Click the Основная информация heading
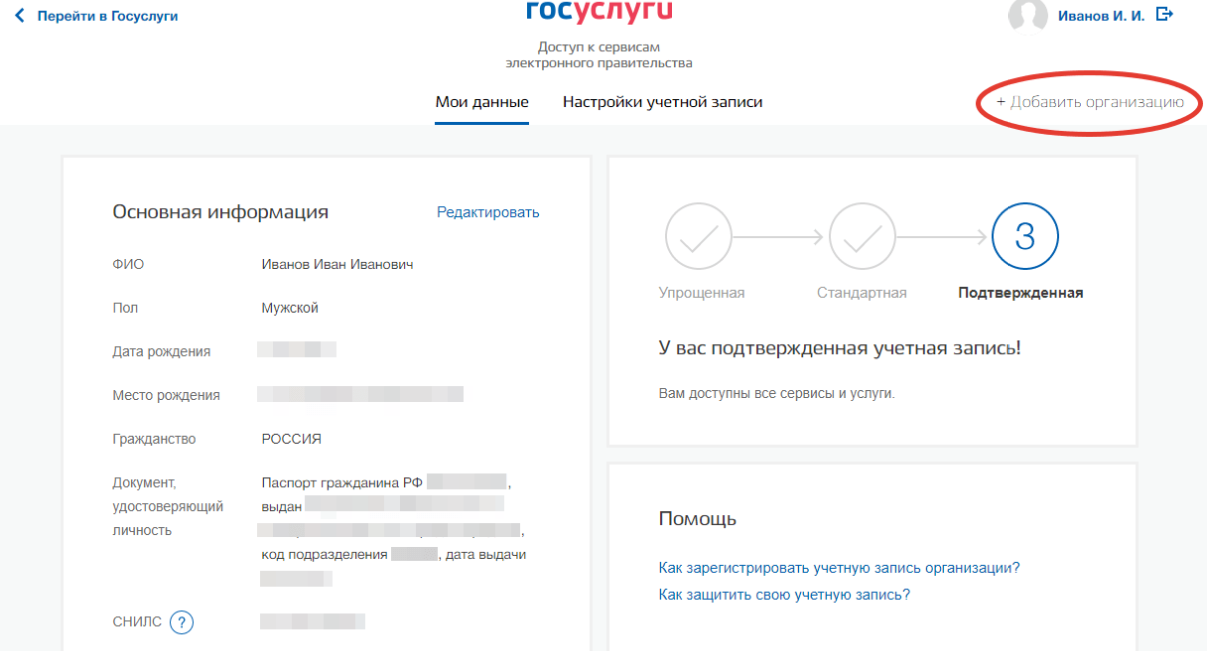The height and width of the screenshot is (651, 1207). pos(220,212)
